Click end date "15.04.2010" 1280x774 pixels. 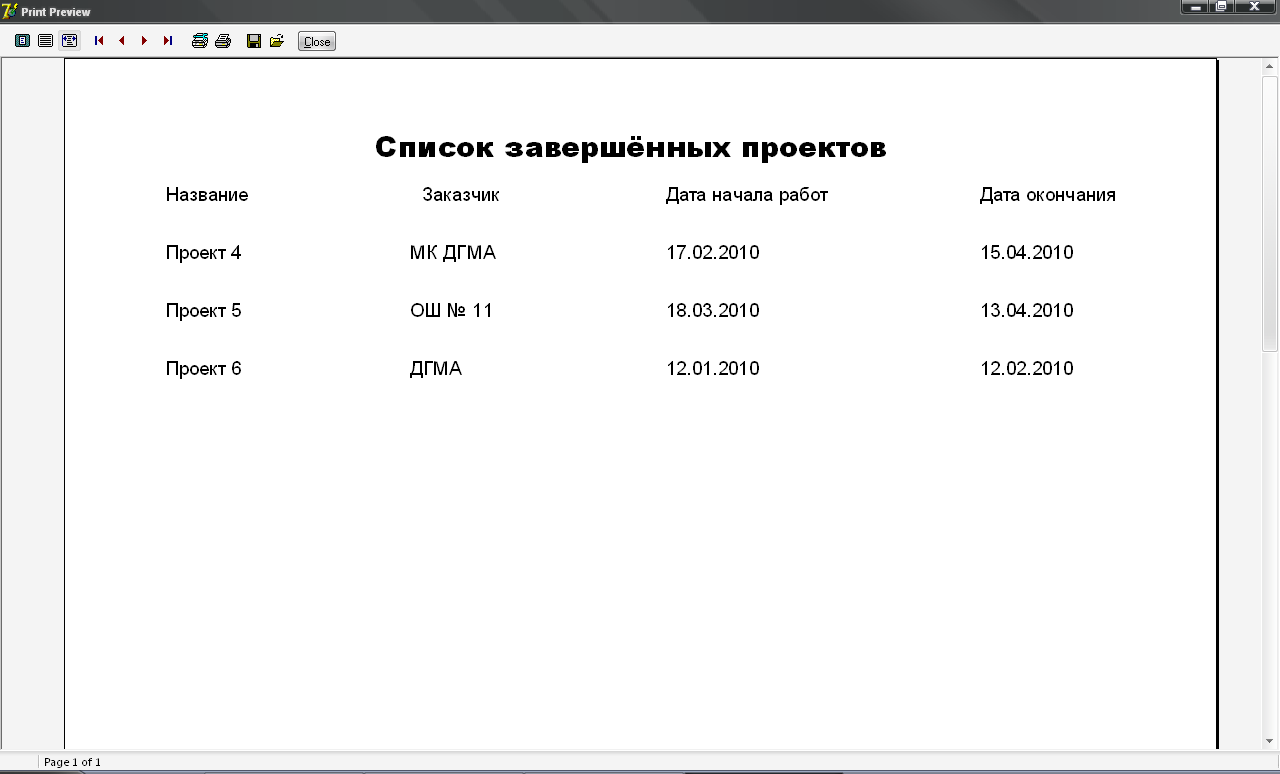pyautogui.click(x=1027, y=253)
